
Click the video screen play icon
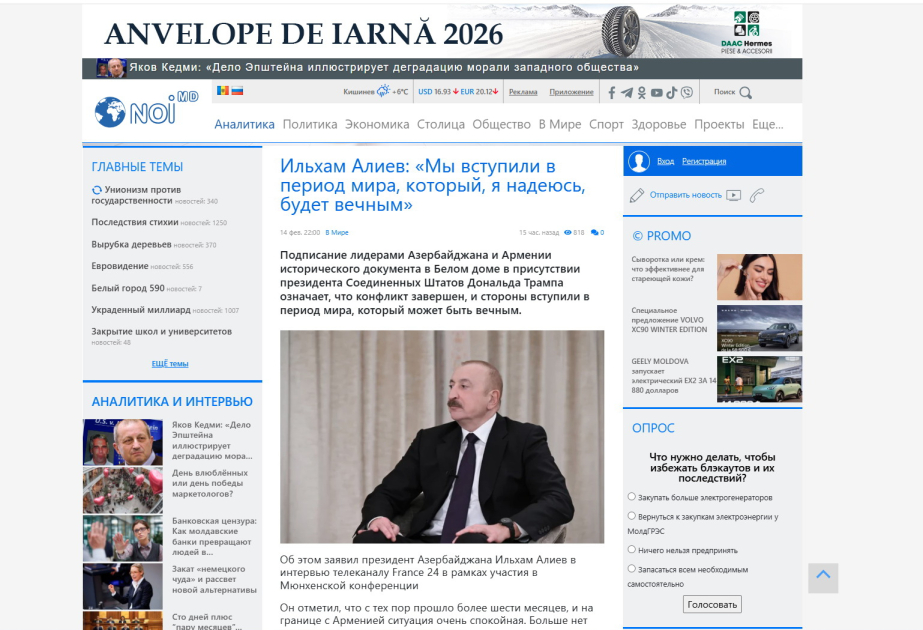click(734, 195)
